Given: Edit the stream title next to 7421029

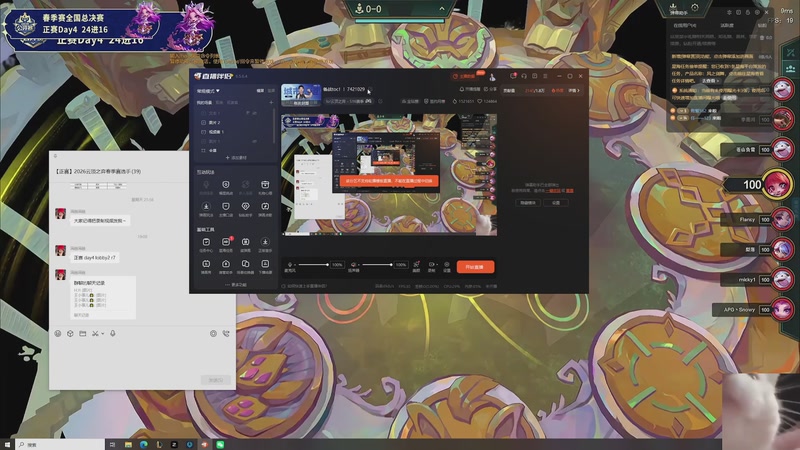Looking at the screenshot, I should [x=370, y=89].
